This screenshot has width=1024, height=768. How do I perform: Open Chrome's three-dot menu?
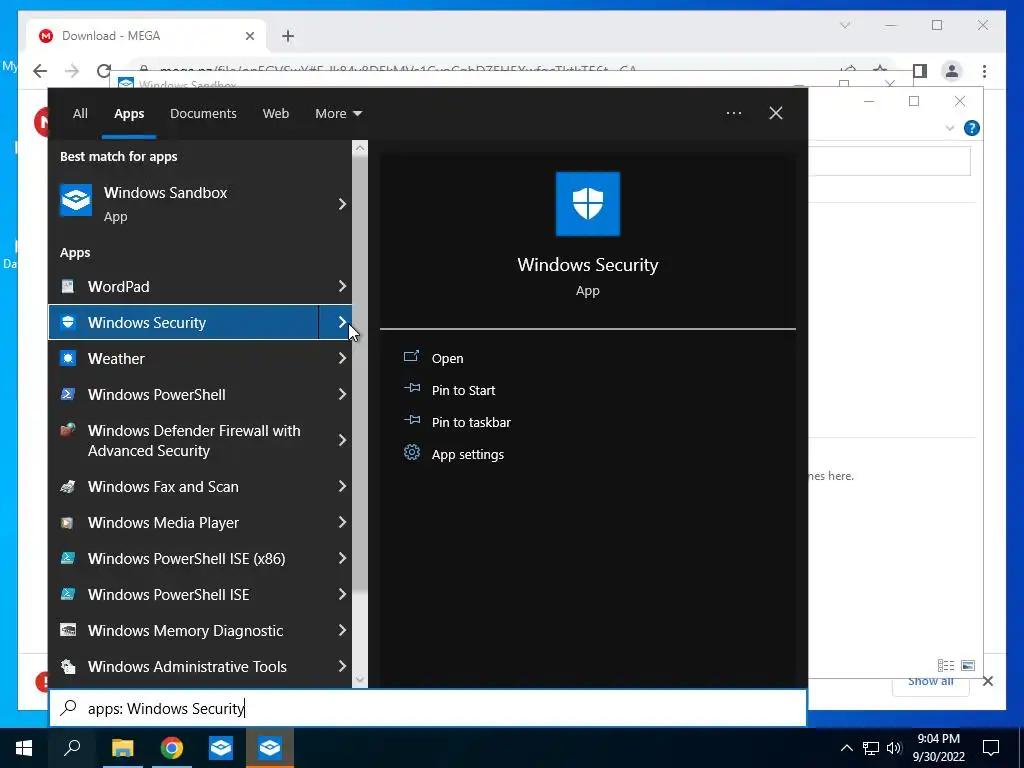click(984, 71)
